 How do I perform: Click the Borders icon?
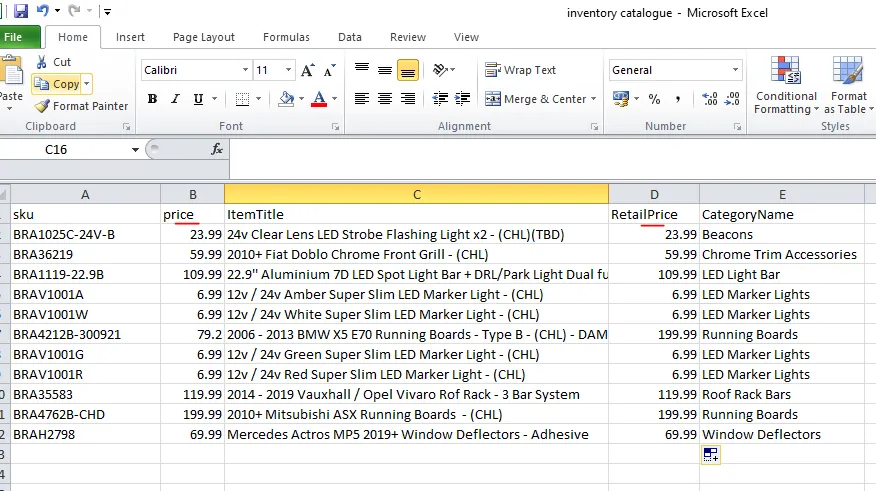click(242, 99)
